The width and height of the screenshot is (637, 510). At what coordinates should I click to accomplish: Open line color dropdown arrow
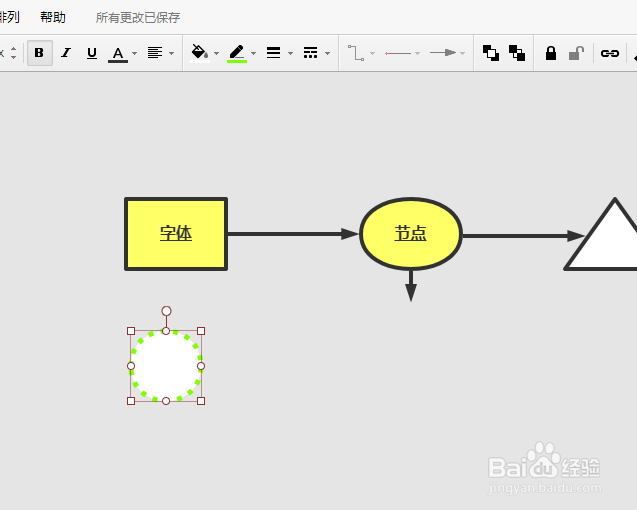254,53
